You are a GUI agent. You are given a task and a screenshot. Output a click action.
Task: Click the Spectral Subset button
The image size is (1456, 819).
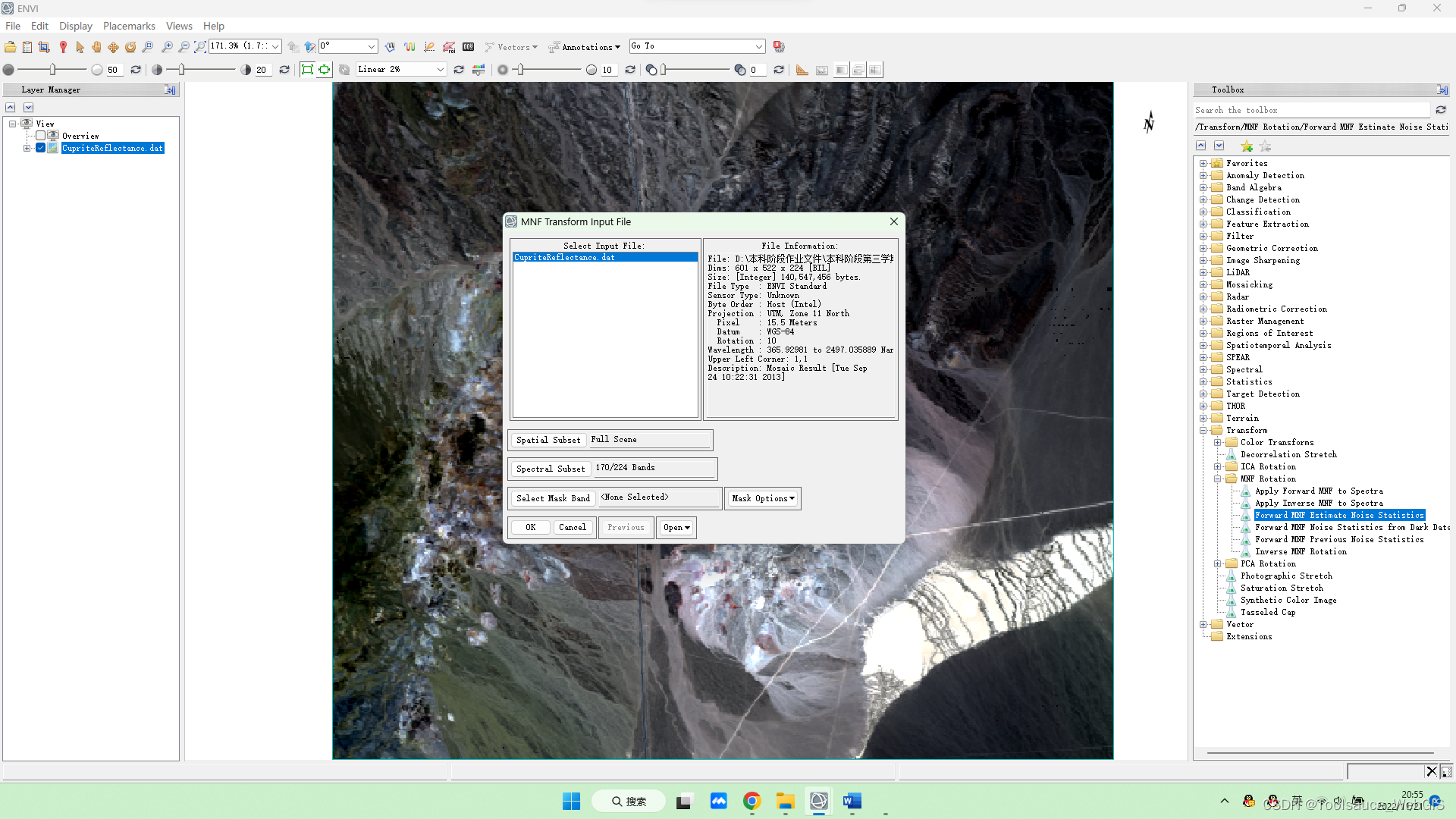551,469
